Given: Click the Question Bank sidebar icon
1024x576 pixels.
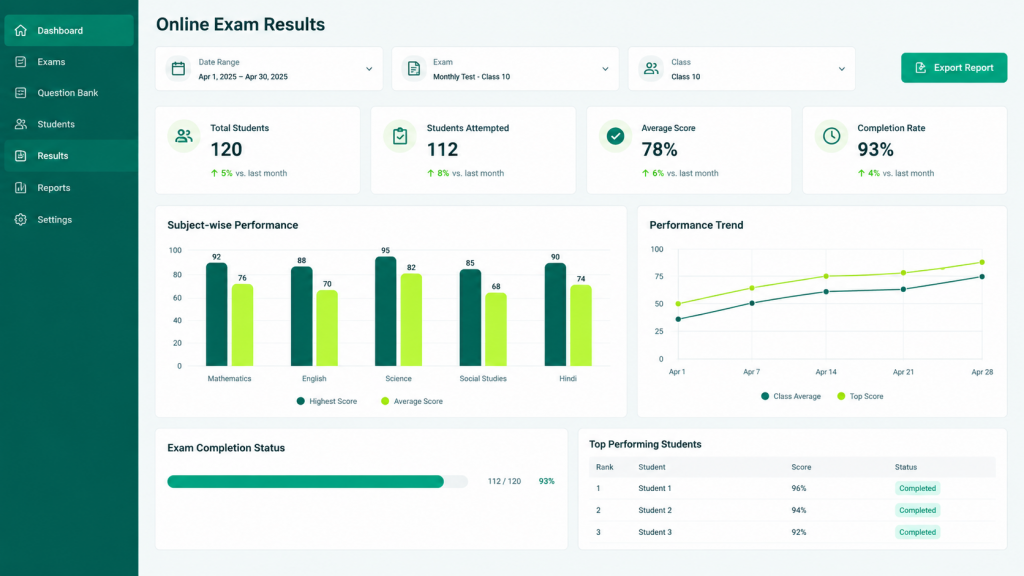Looking at the screenshot, I should [21, 93].
